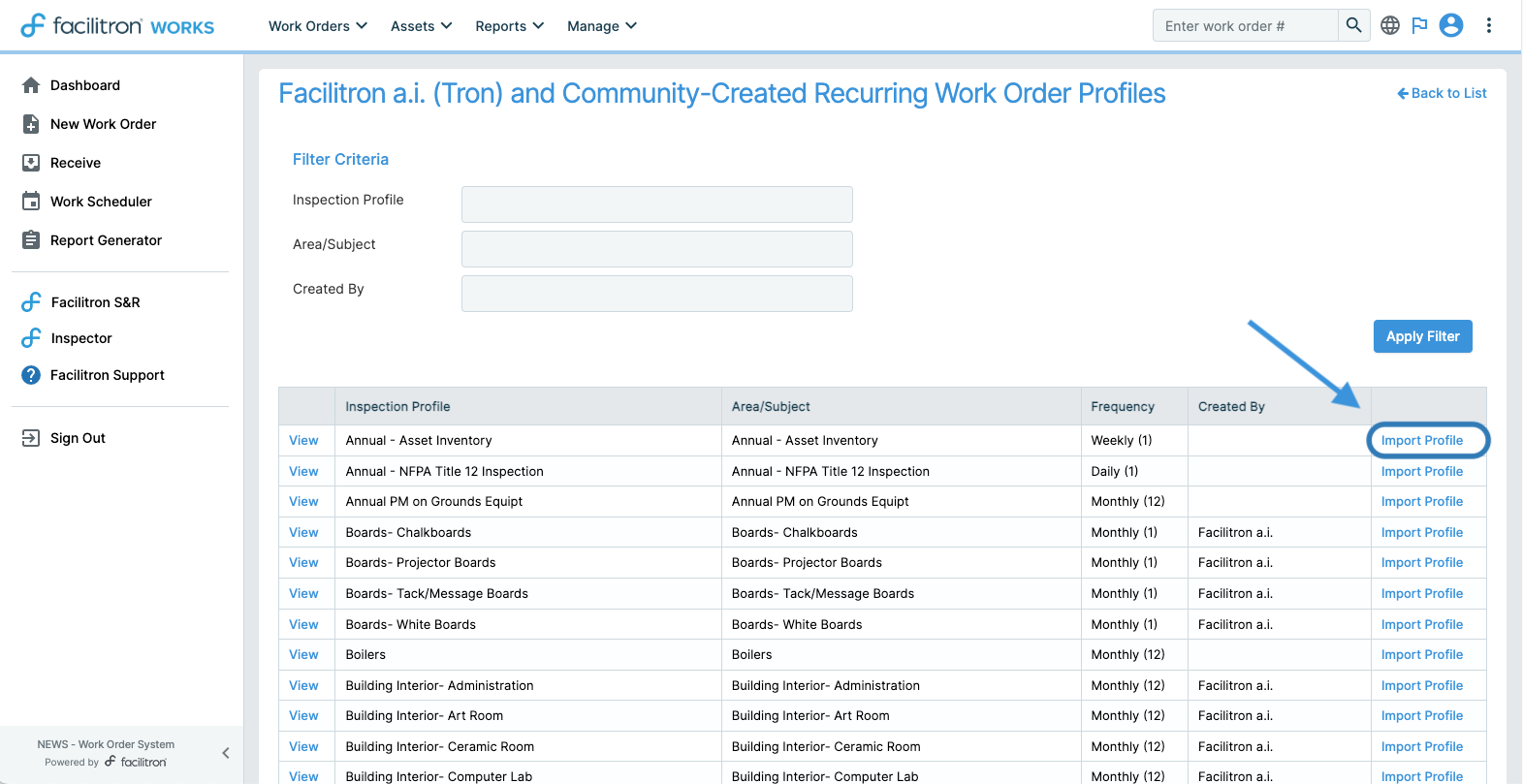View Annual - NFPA Title 12 Inspection
The height and width of the screenshot is (784, 1523).
pos(303,471)
